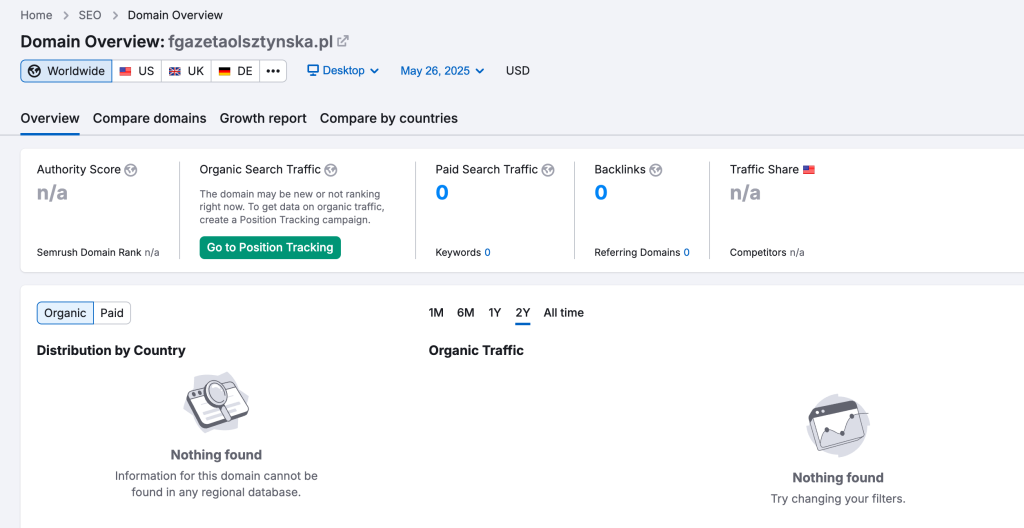Click the Go to Position Tracking button
Image resolution: width=1024 pixels, height=528 pixels.
pyautogui.click(x=270, y=248)
